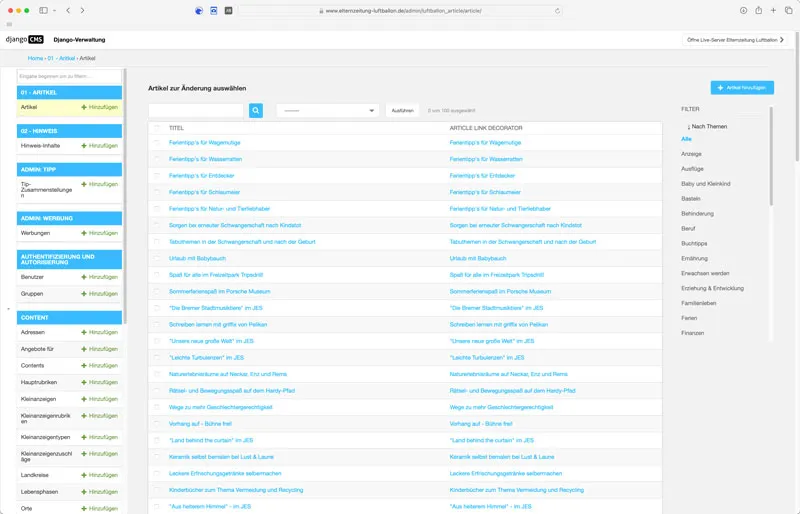Add Werbungen via Hinzufügen plus

(99, 233)
